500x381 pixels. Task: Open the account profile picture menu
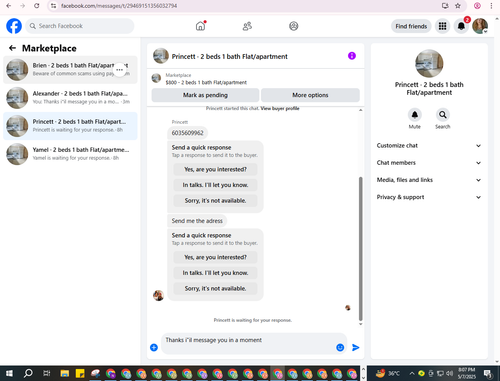click(480, 26)
